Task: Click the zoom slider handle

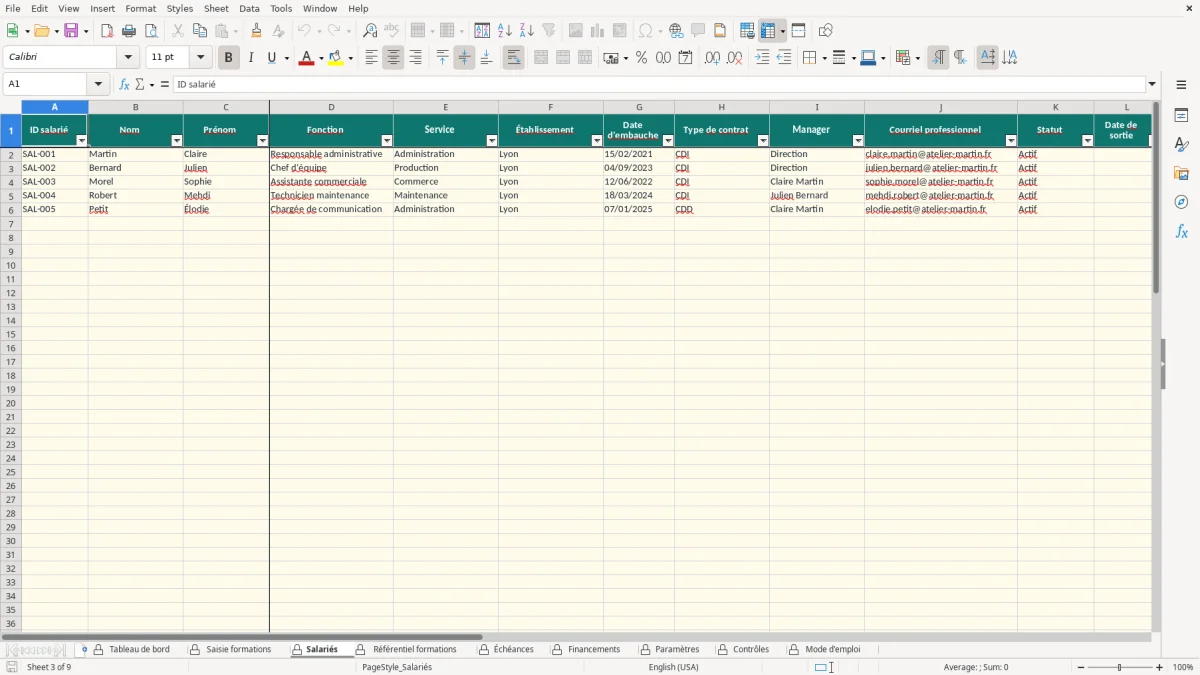Action: pos(1120,667)
